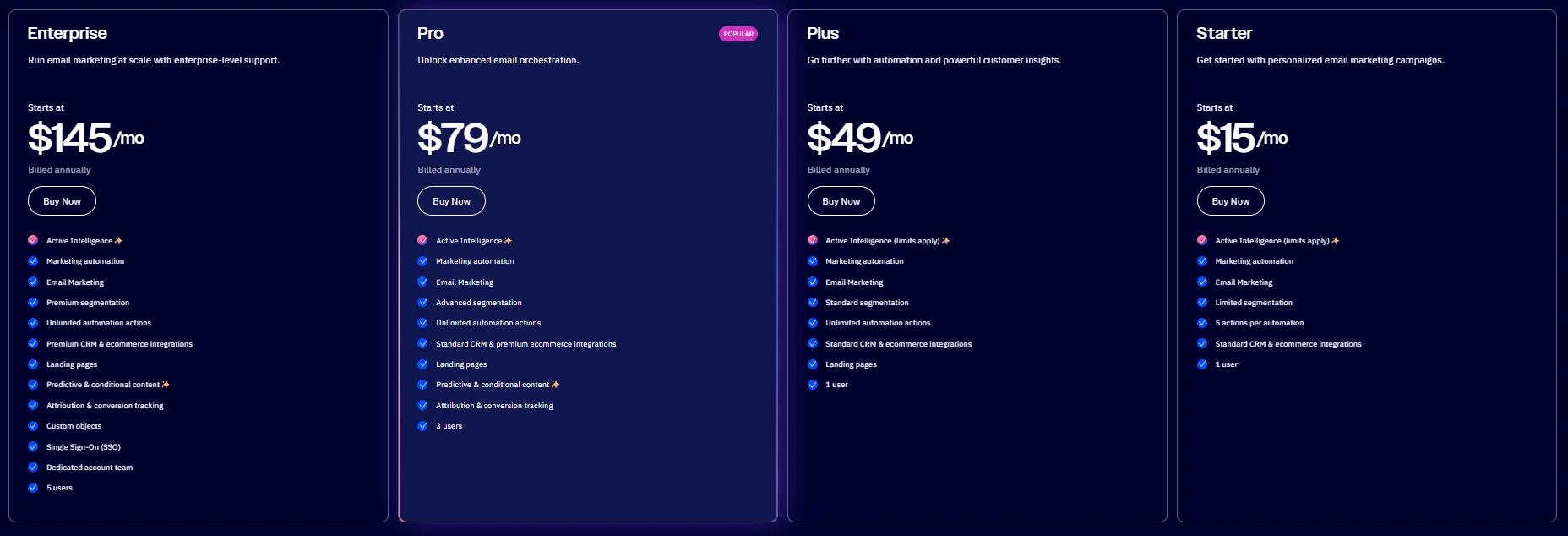The width and height of the screenshot is (1568, 536).
Task: Open the Standard segmentation link in Plus
Action: (867, 302)
